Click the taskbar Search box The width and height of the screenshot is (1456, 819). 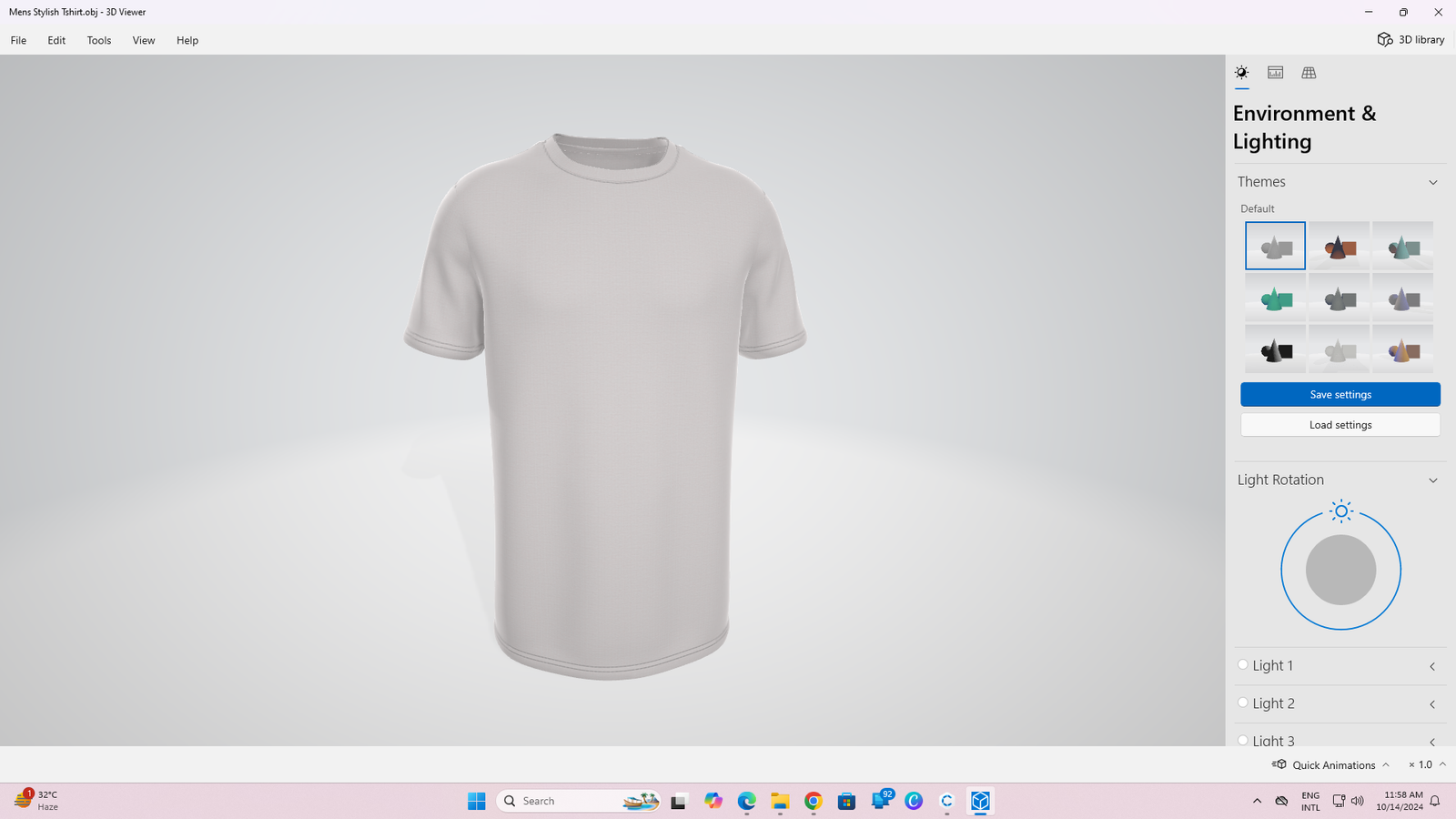579,801
